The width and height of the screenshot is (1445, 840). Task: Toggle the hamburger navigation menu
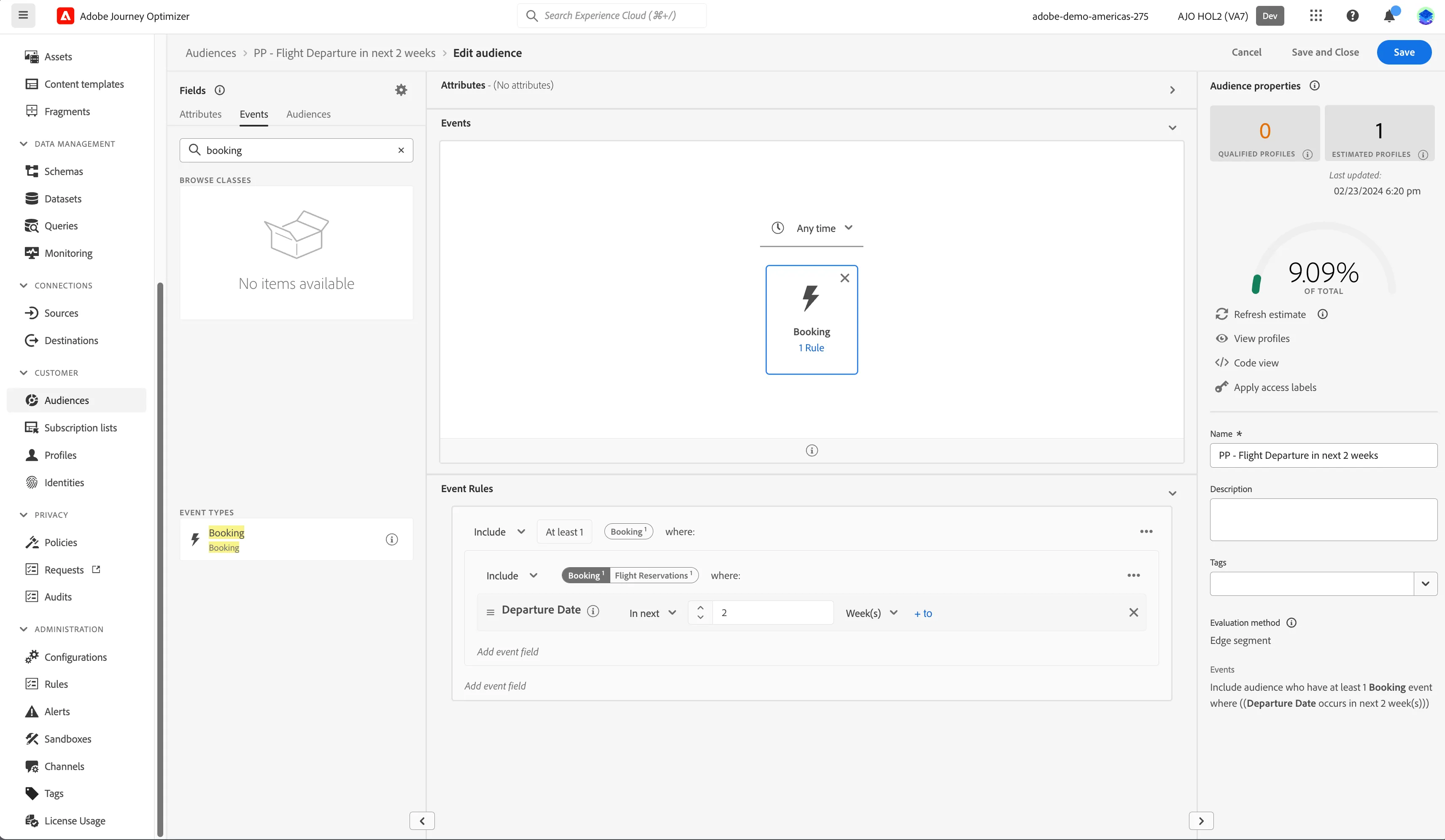pyautogui.click(x=23, y=16)
